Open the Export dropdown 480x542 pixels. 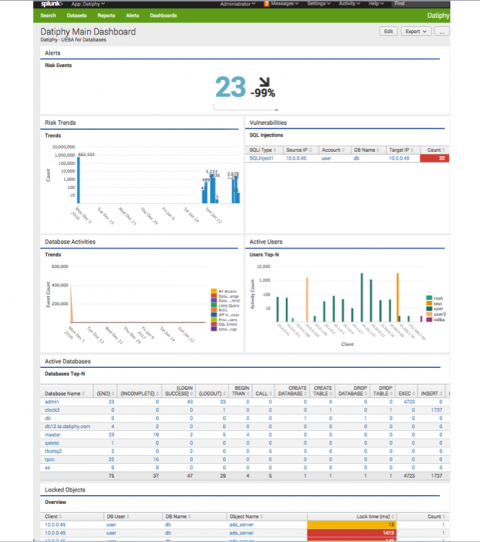pos(416,31)
